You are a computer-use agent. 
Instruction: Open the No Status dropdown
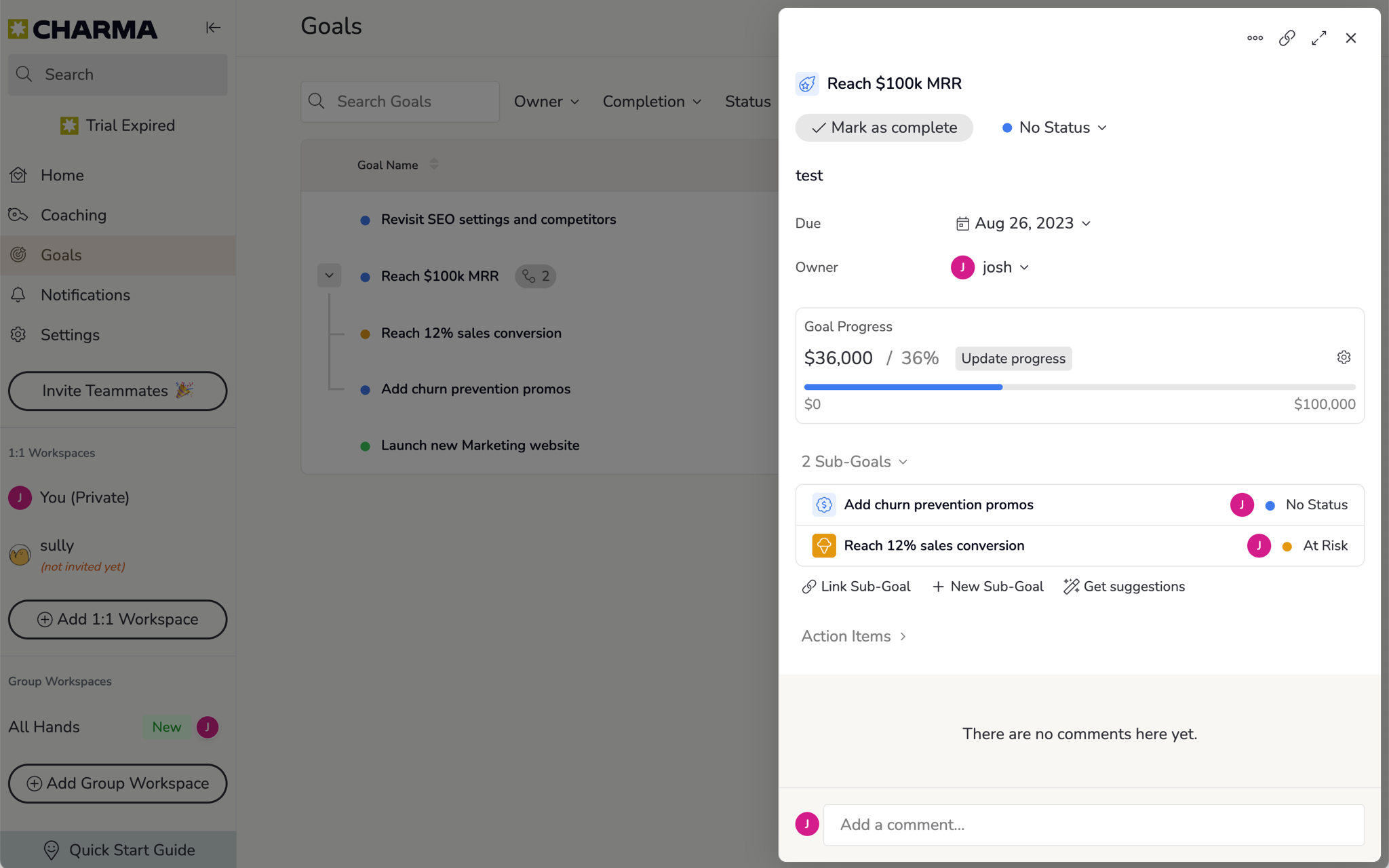(1055, 127)
